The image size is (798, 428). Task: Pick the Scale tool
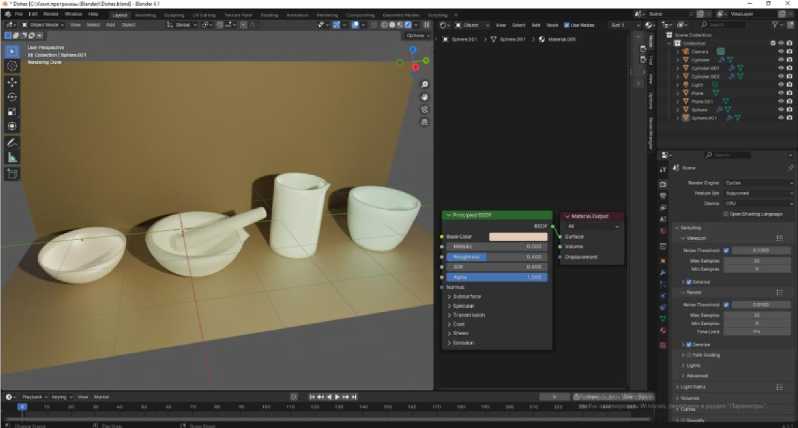pyautogui.click(x=12, y=112)
